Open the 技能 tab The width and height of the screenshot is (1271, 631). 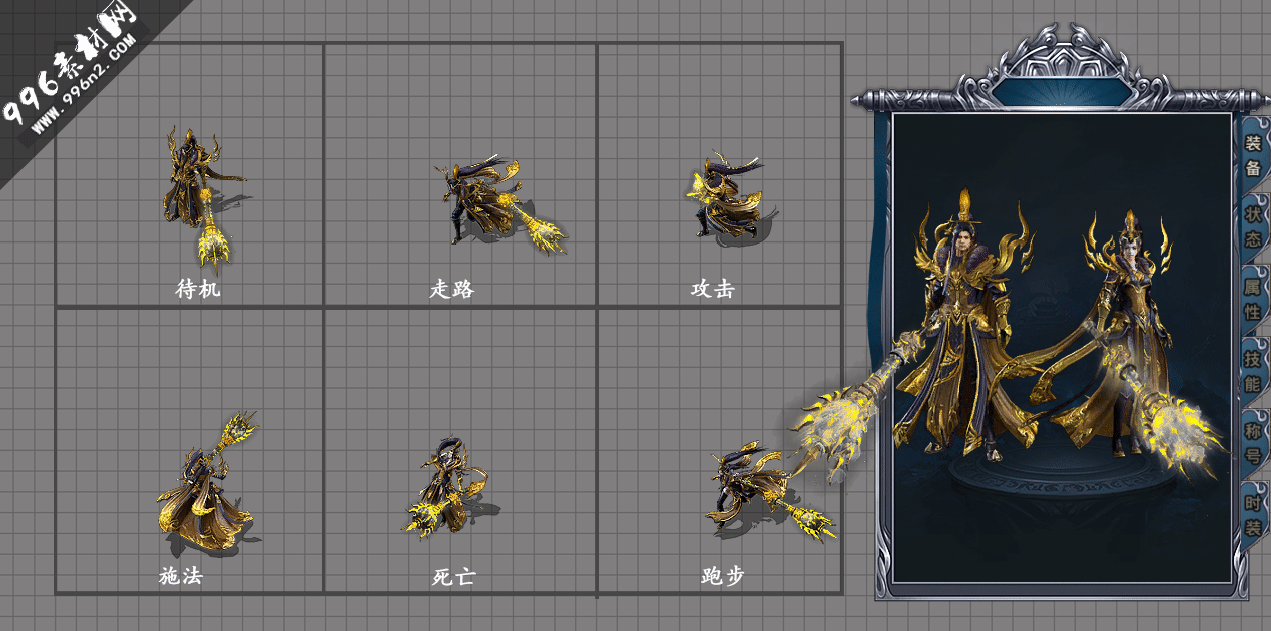[x=1253, y=371]
